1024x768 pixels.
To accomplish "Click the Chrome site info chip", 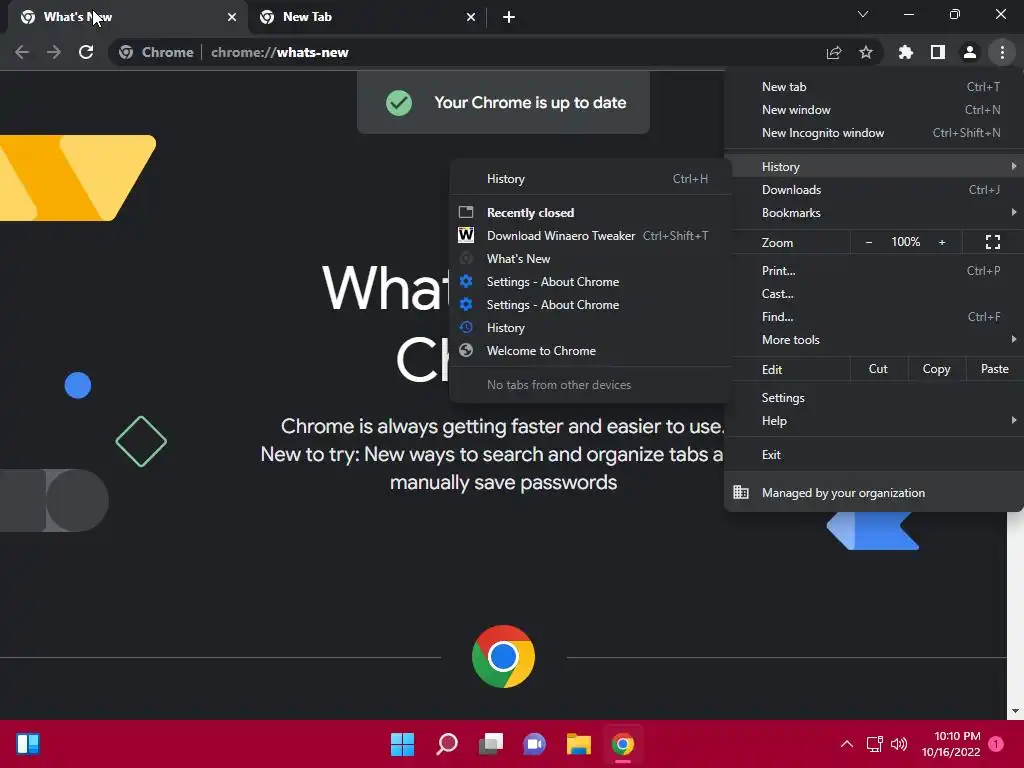I will tap(156, 52).
